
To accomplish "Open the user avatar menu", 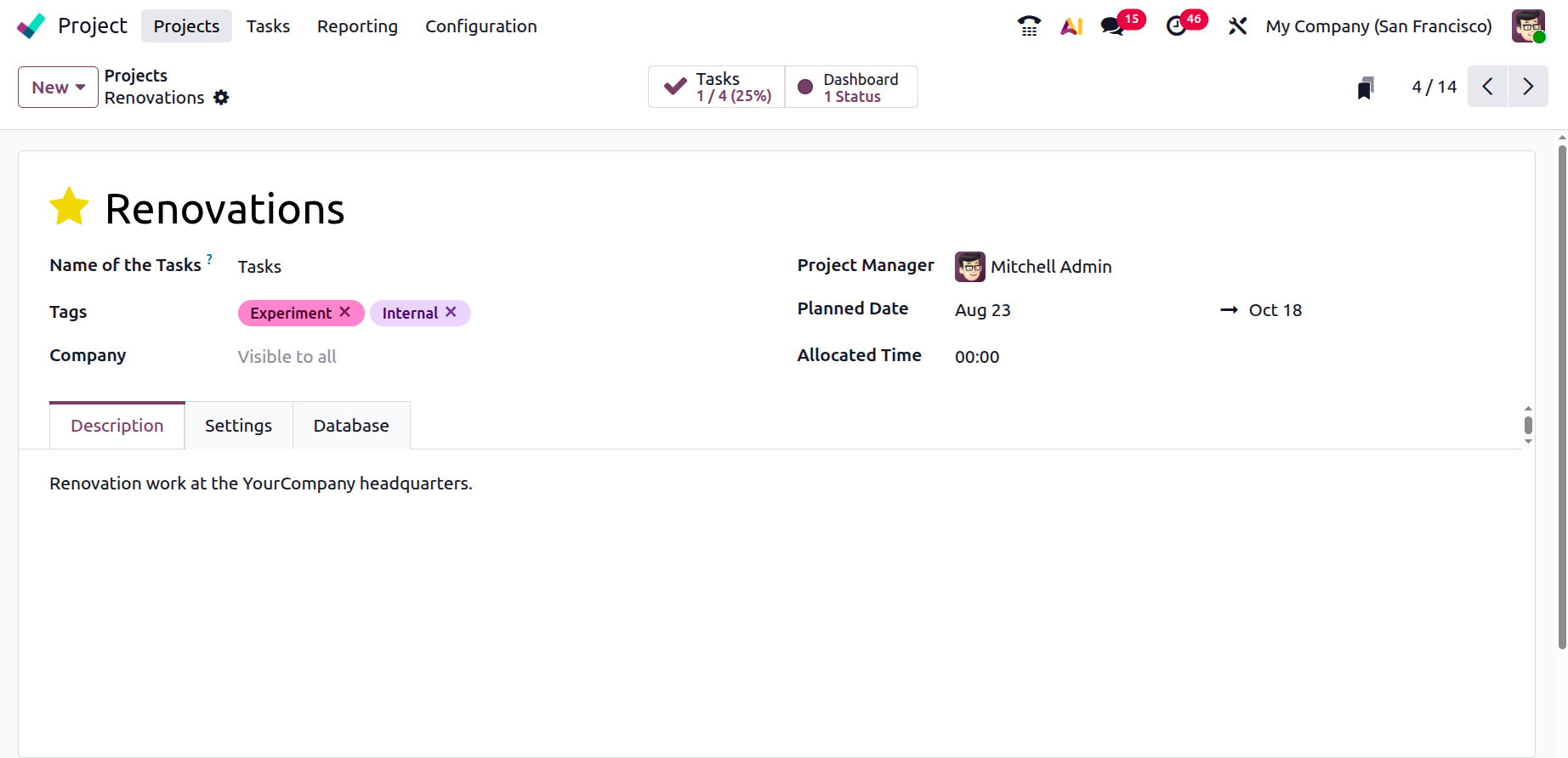I will [1528, 26].
